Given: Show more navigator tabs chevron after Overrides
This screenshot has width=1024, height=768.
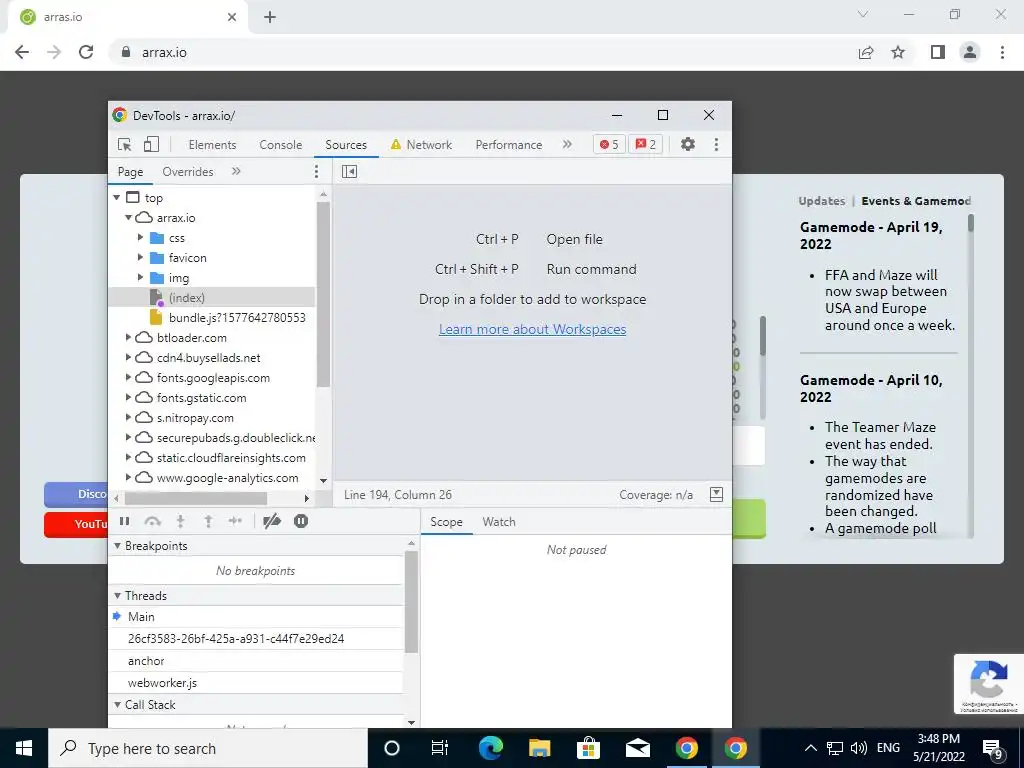Looking at the screenshot, I should pos(236,171).
